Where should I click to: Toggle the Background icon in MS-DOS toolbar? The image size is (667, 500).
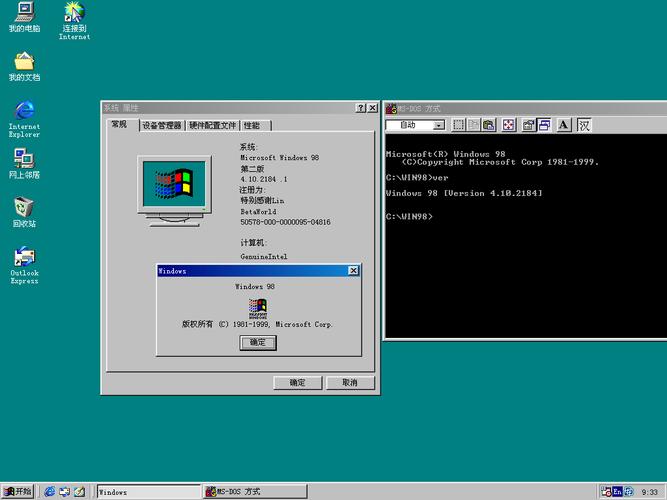pos(544,125)
